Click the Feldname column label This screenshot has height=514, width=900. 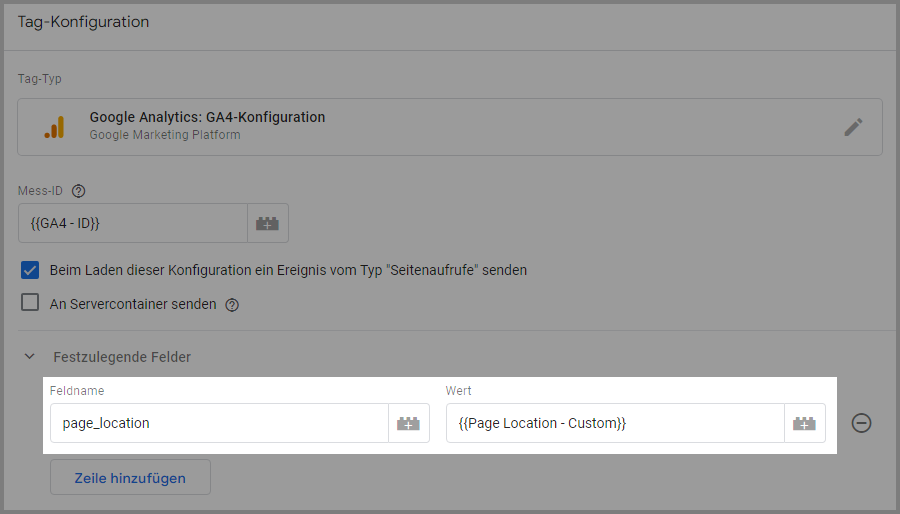[77, 391]
